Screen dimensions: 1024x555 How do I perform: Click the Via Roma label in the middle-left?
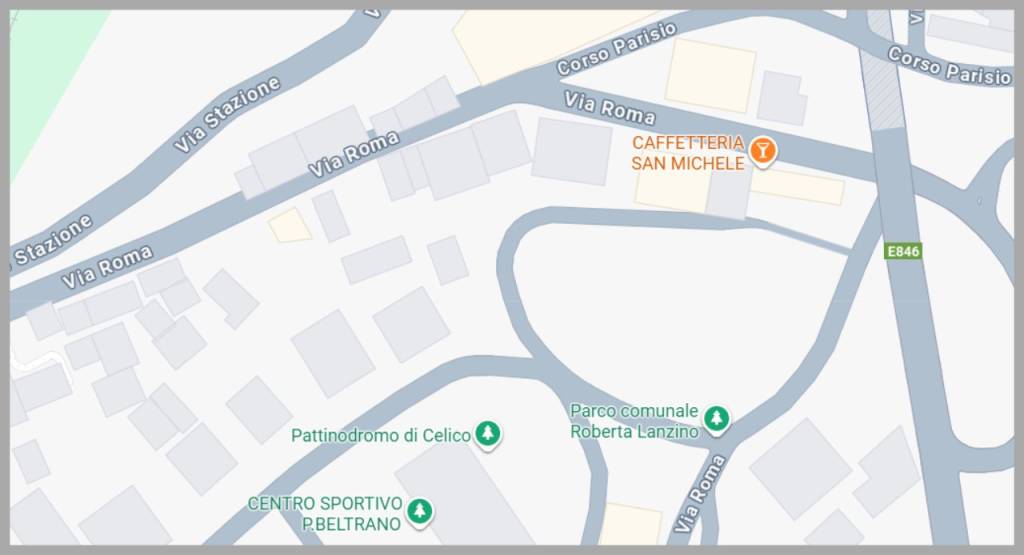tap(353, 155)
